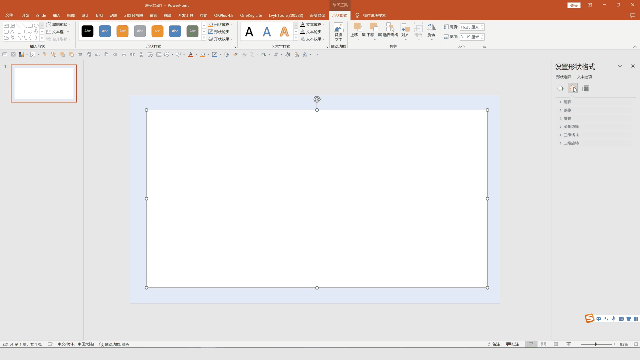Apply the orange patterned A WordArt style
Screen dimensions: 640x360
click(x=284, y=31)
